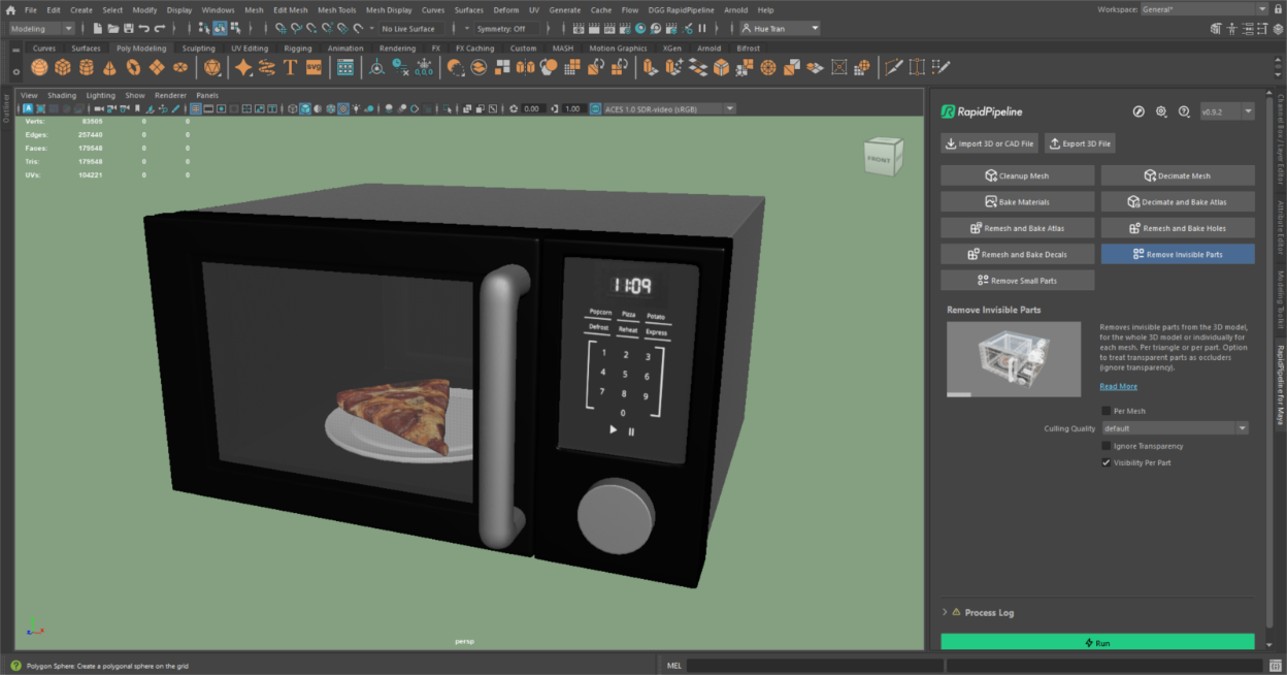Open the viewport Shading menu
This screenshot has width=1287, height=675.
point(62,95)
